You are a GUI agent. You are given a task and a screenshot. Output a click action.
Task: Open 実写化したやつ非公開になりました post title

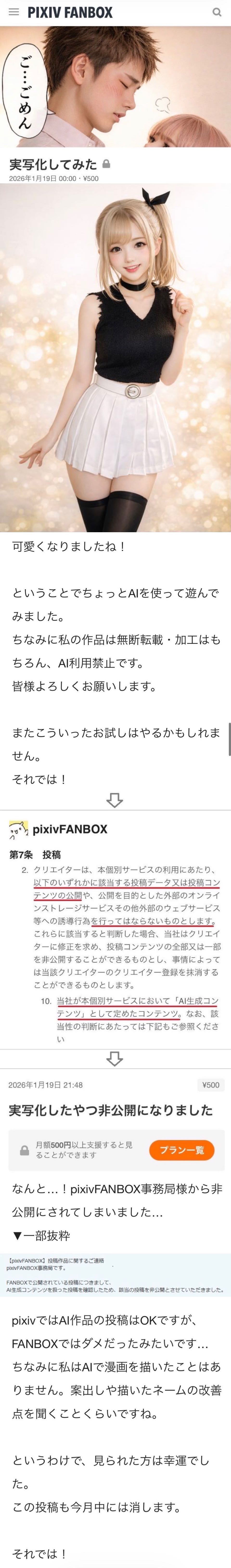(x=110, y=1110)
